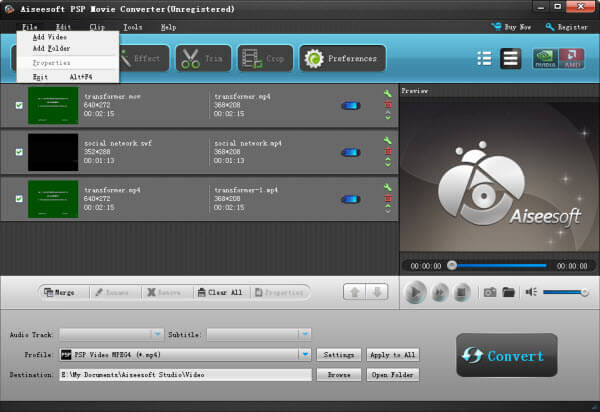This screenshot has height=412, width=600.
Task: Uncheck the social network.swf checkbox
Action: pos(19,152)
